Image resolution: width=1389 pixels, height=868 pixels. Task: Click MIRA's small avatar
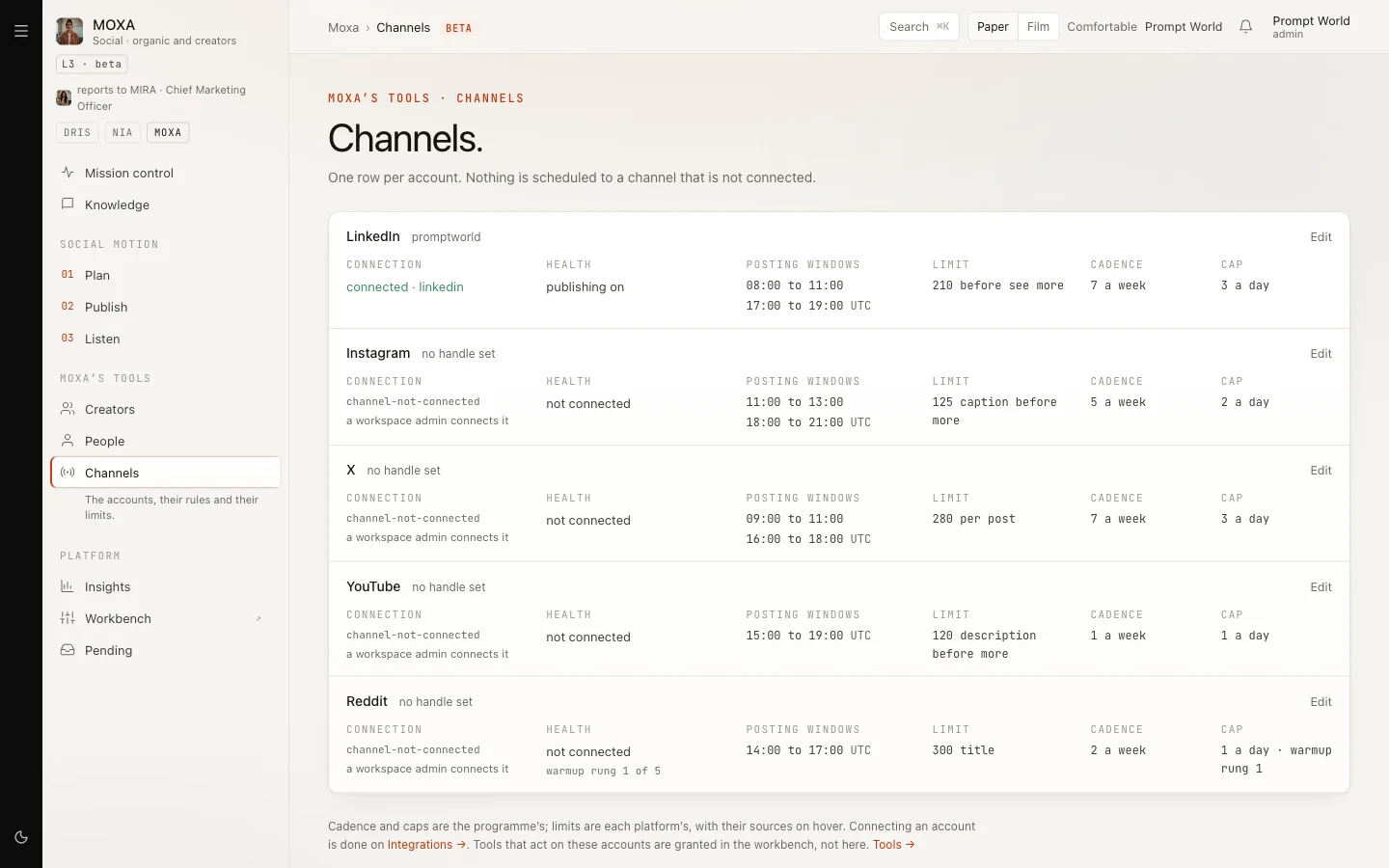(64, 97)
